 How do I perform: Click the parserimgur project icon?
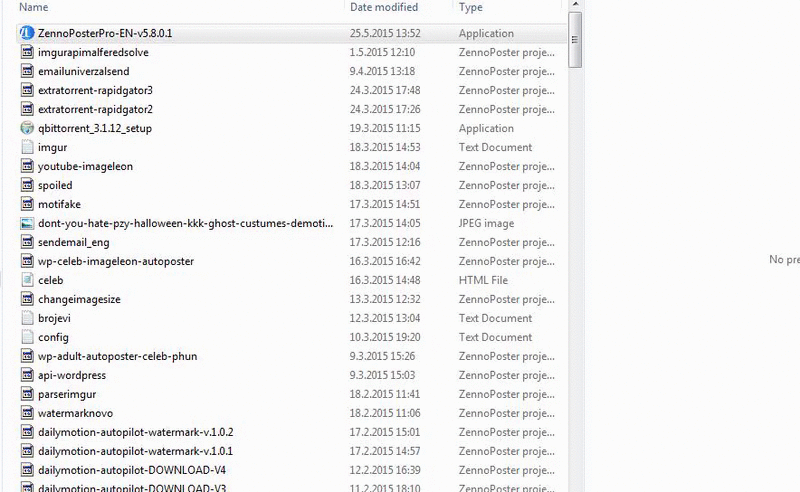27,394
